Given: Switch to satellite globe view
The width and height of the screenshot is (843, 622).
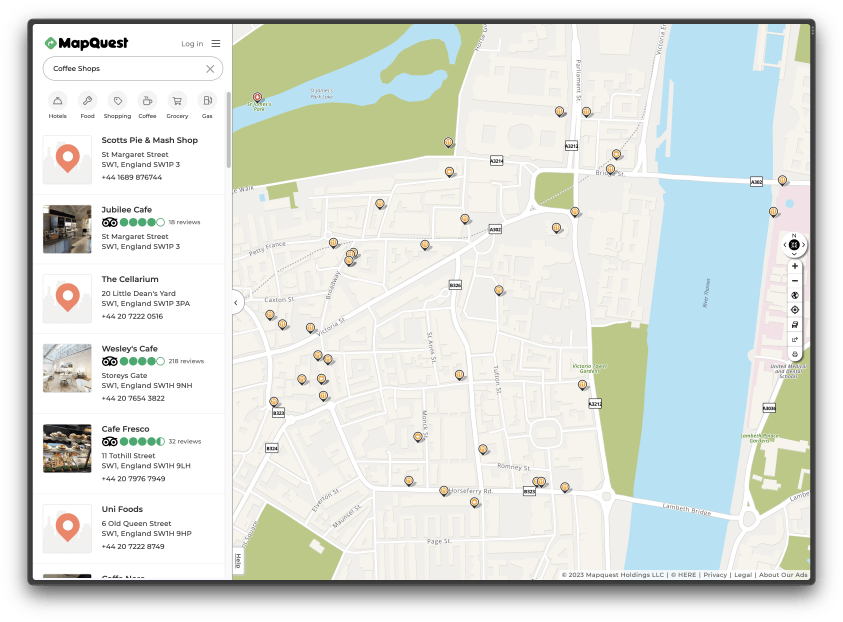Looking at the screenshot, I should [795, 295].
